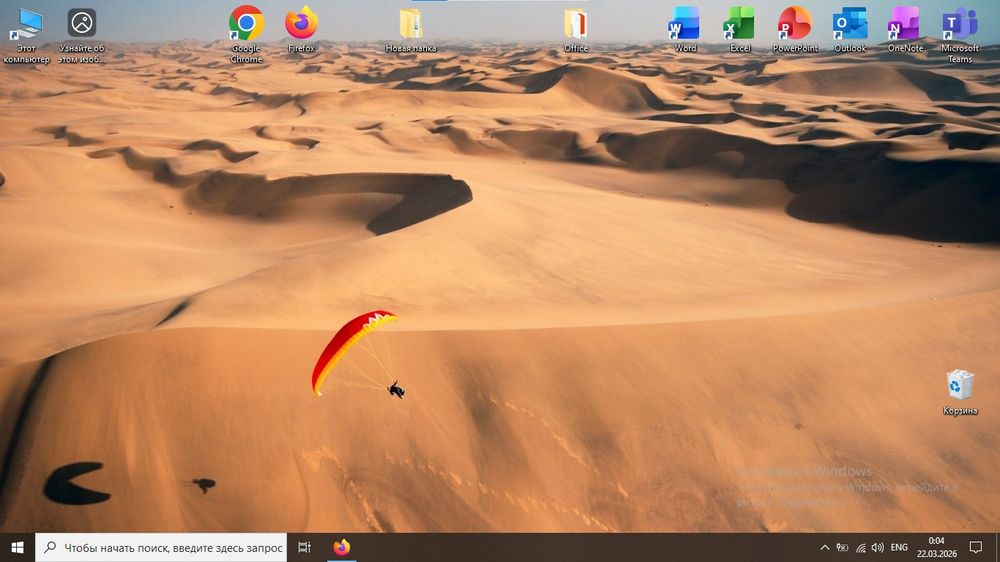The image size is (1000, 562).
Task: Select the Outlook desktop shortcut
Action: tap(849, 29)
